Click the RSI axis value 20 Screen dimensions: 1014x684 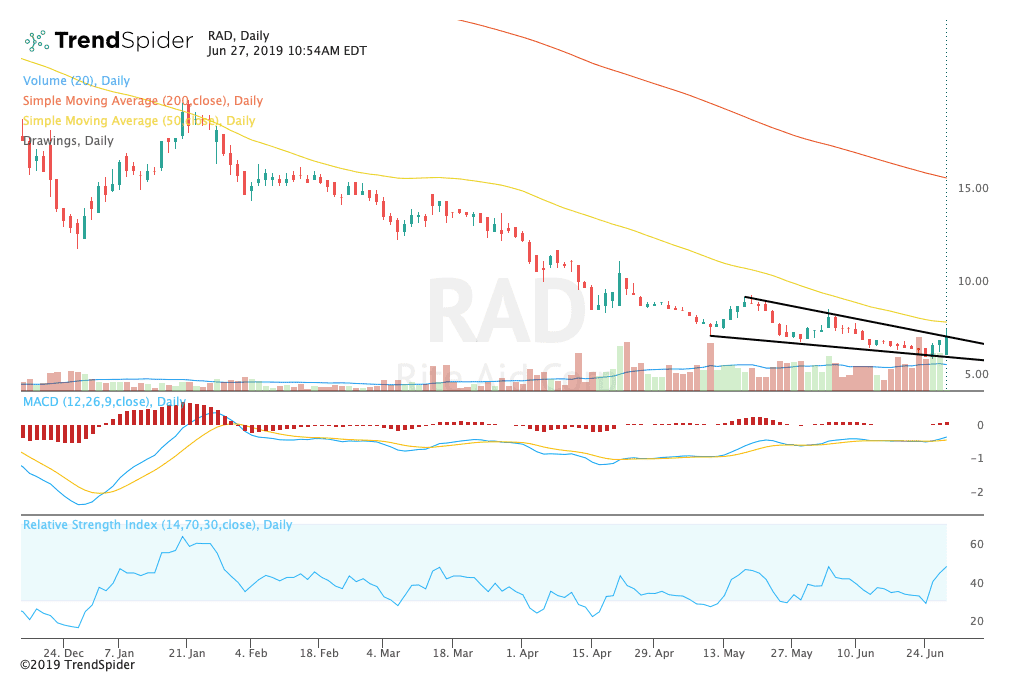click(977, 621)
